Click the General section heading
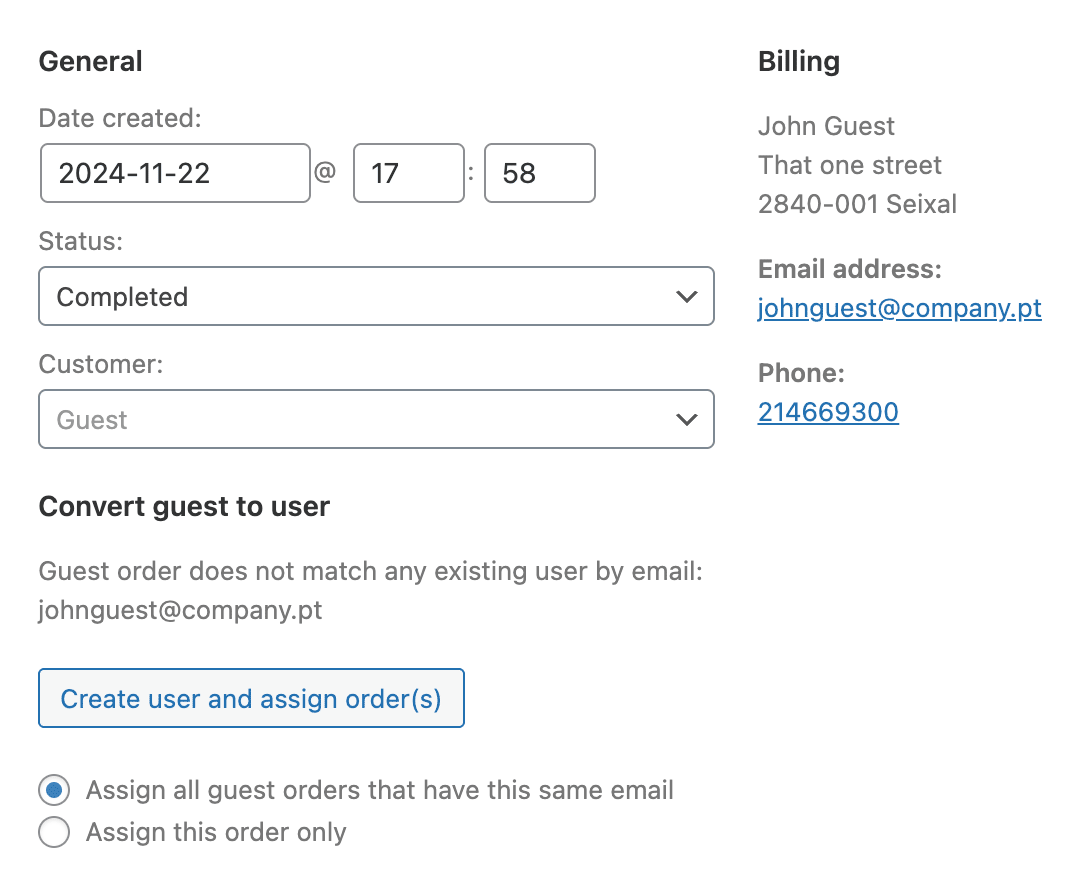The height and width of the screenshot is (892, 1090). pos(90,61)
